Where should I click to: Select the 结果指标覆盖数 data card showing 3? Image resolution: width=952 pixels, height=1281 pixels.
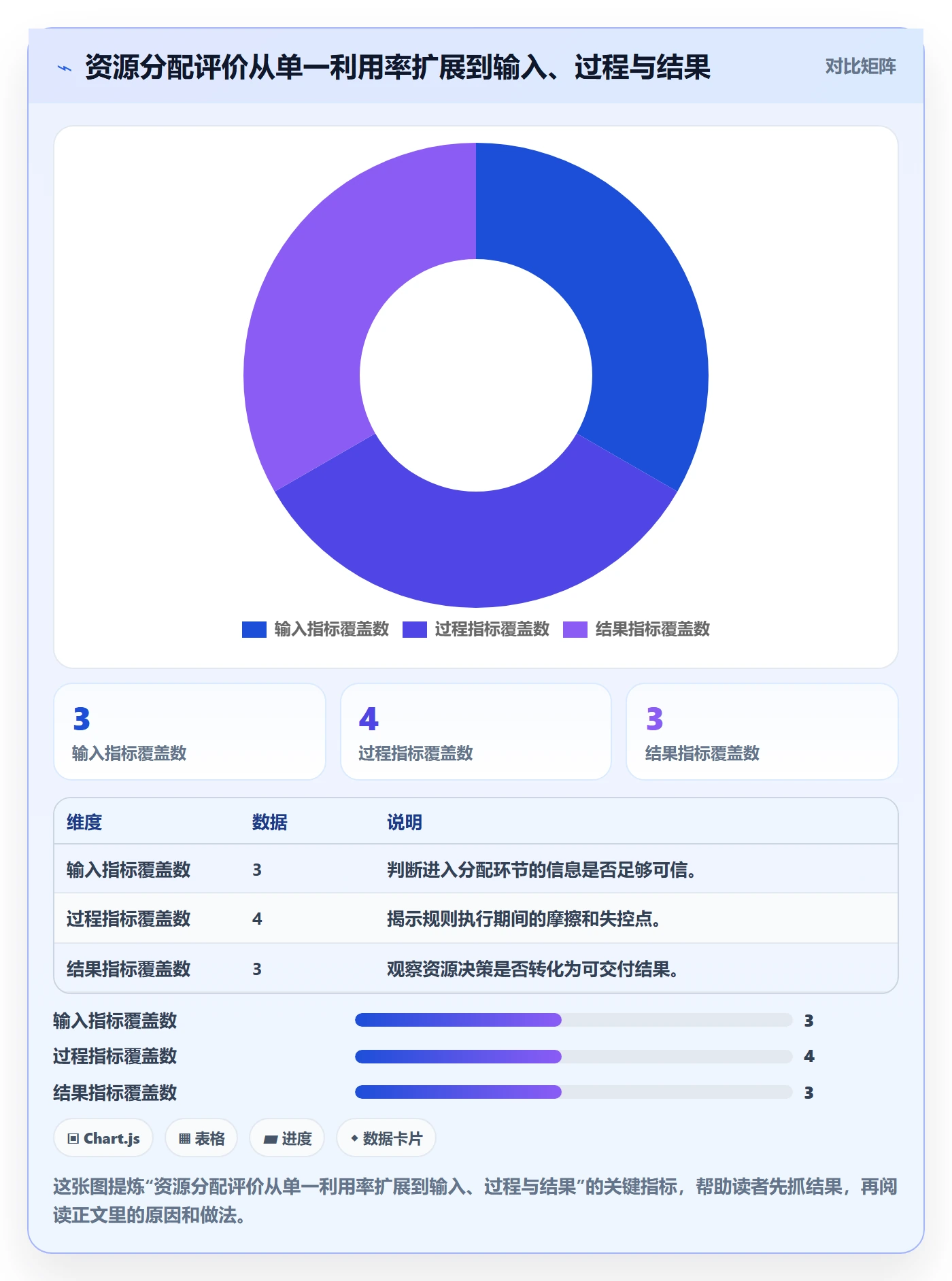[762, 732]
